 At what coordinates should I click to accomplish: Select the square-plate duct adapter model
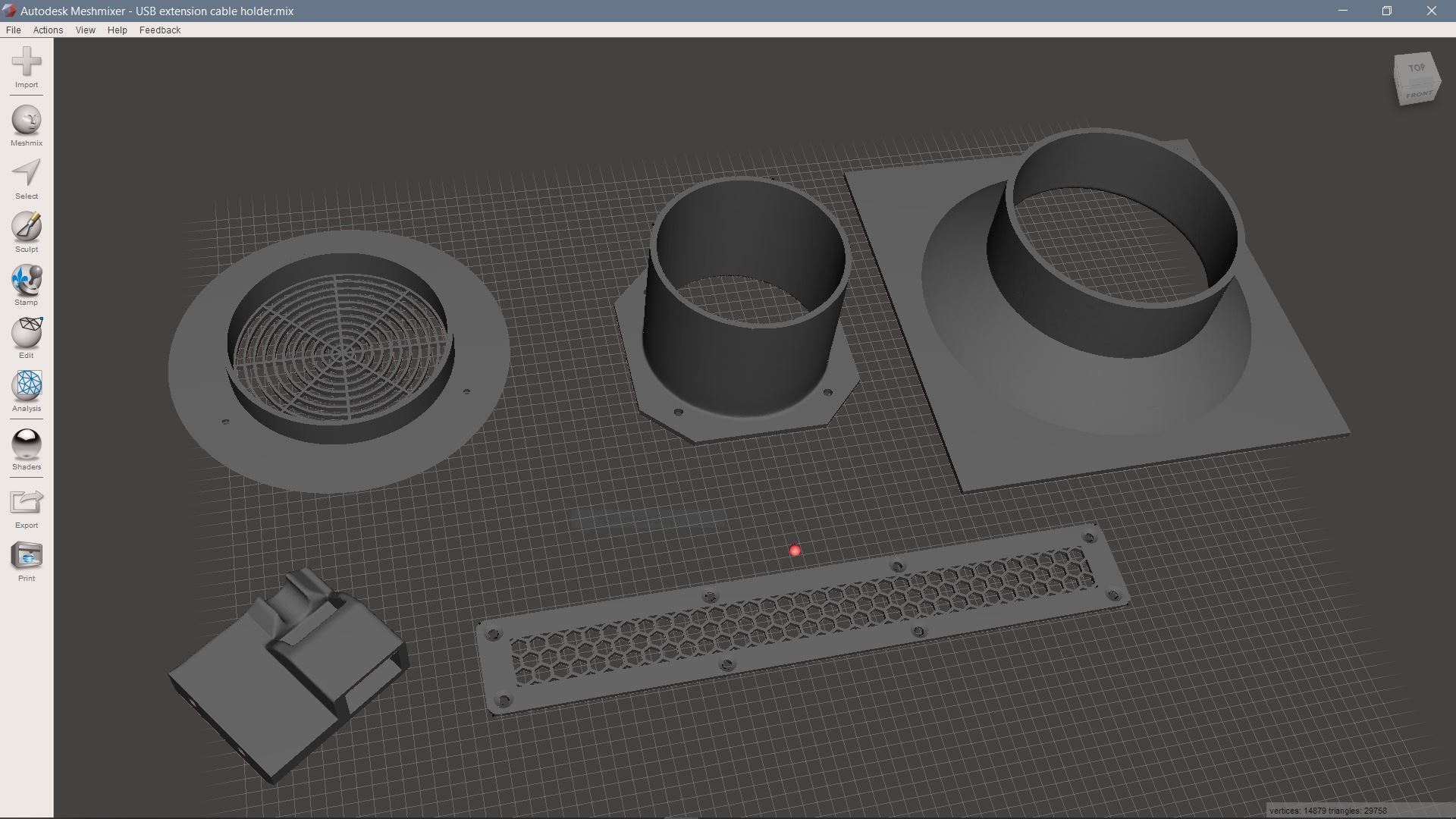click(1097, 310)
